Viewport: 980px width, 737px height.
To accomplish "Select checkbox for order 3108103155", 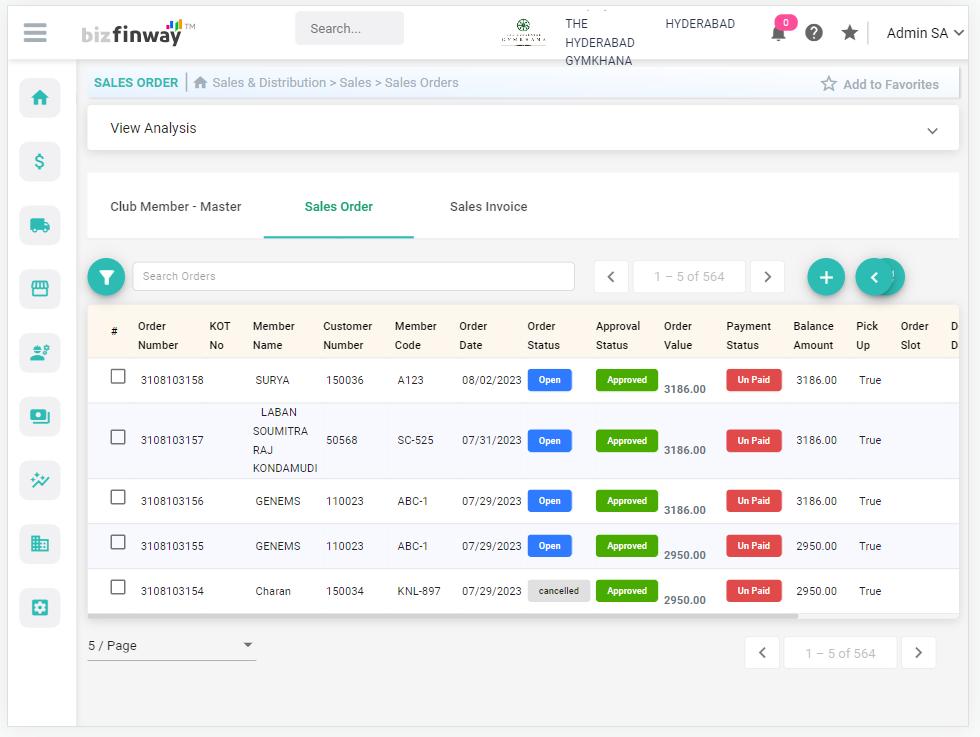I will point(118,542).
